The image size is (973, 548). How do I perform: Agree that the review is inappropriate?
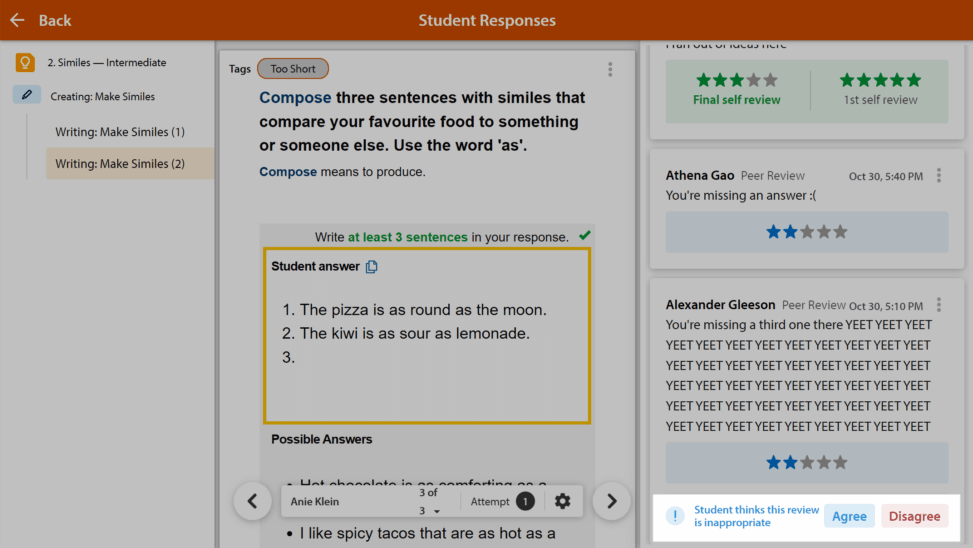pos(849,516)
